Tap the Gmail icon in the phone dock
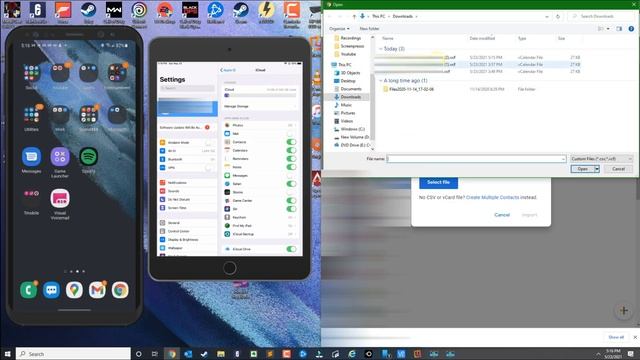This screenshot has height=360, width=640. [x=97, y=290]
